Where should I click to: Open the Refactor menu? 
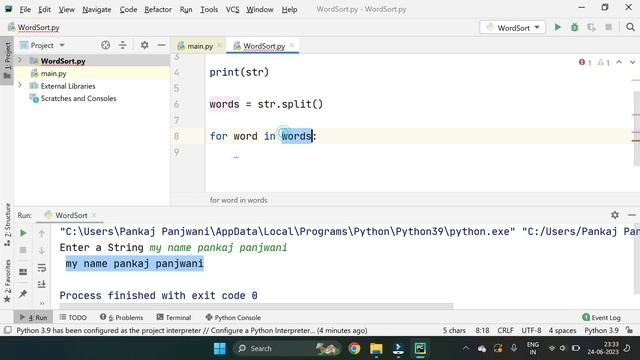tap(158, 9)
